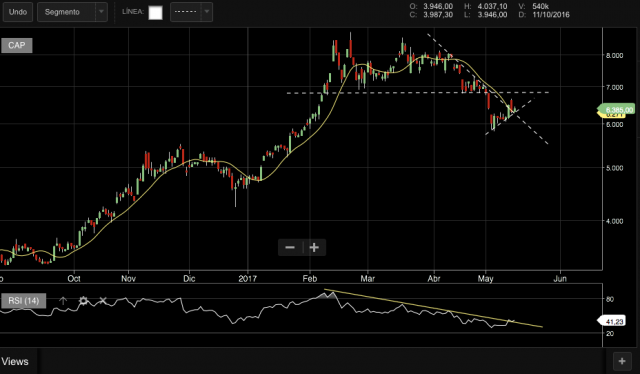Open the Segmento drawing tool dropdown
This screenshot has width=640, height=374.
pyautogui.click(x=72, y=12)
